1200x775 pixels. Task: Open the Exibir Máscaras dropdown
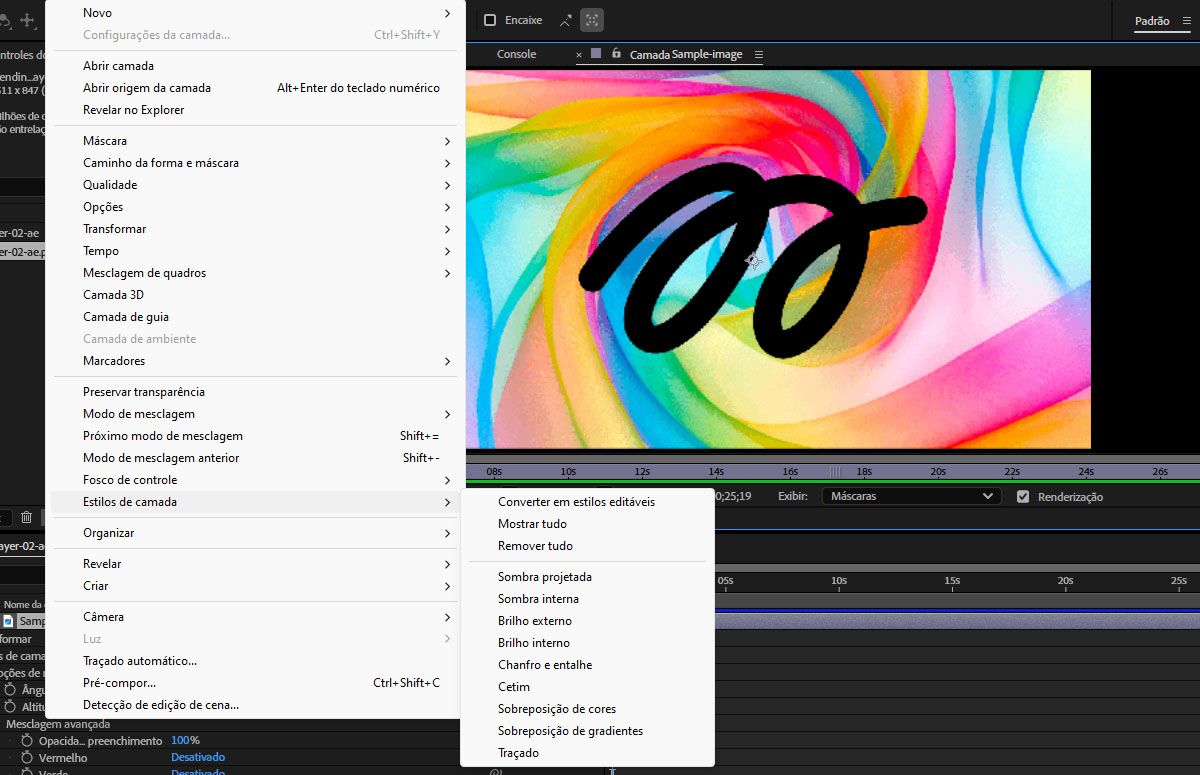(910, 496)
